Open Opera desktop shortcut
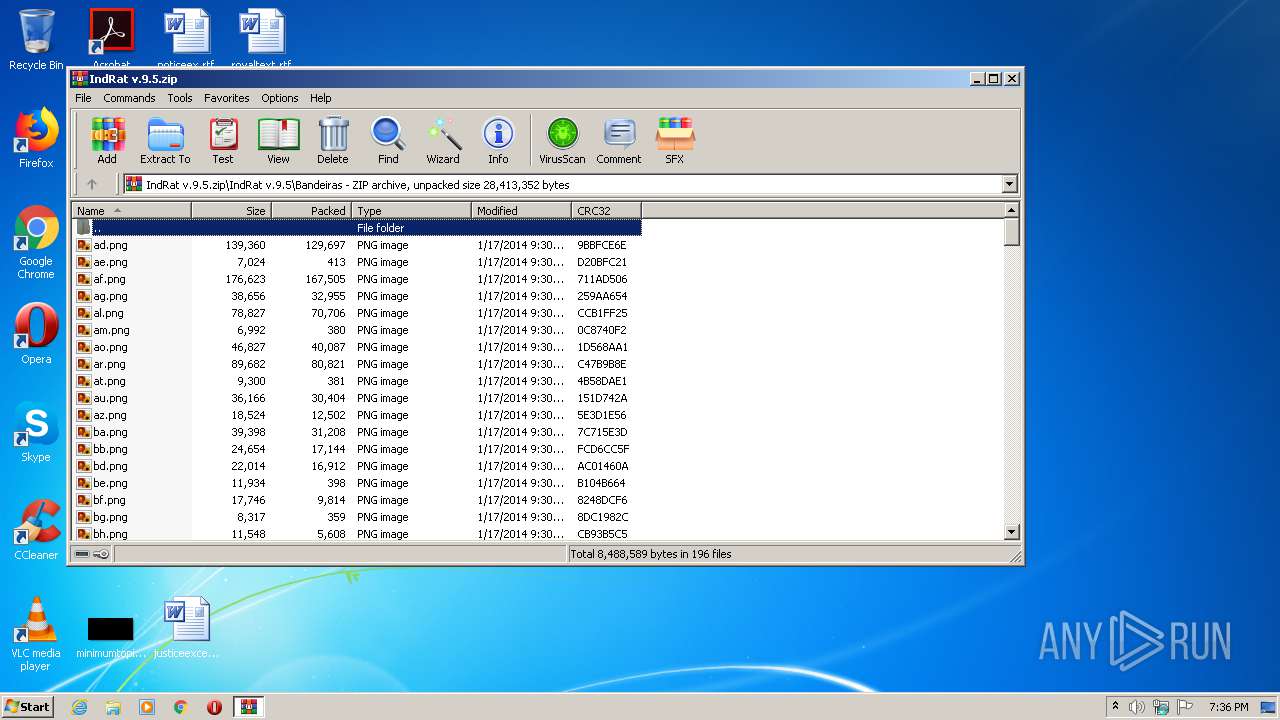Viewport: 1280px width, 720px height. pyautogui.click(x=36, y=334)
